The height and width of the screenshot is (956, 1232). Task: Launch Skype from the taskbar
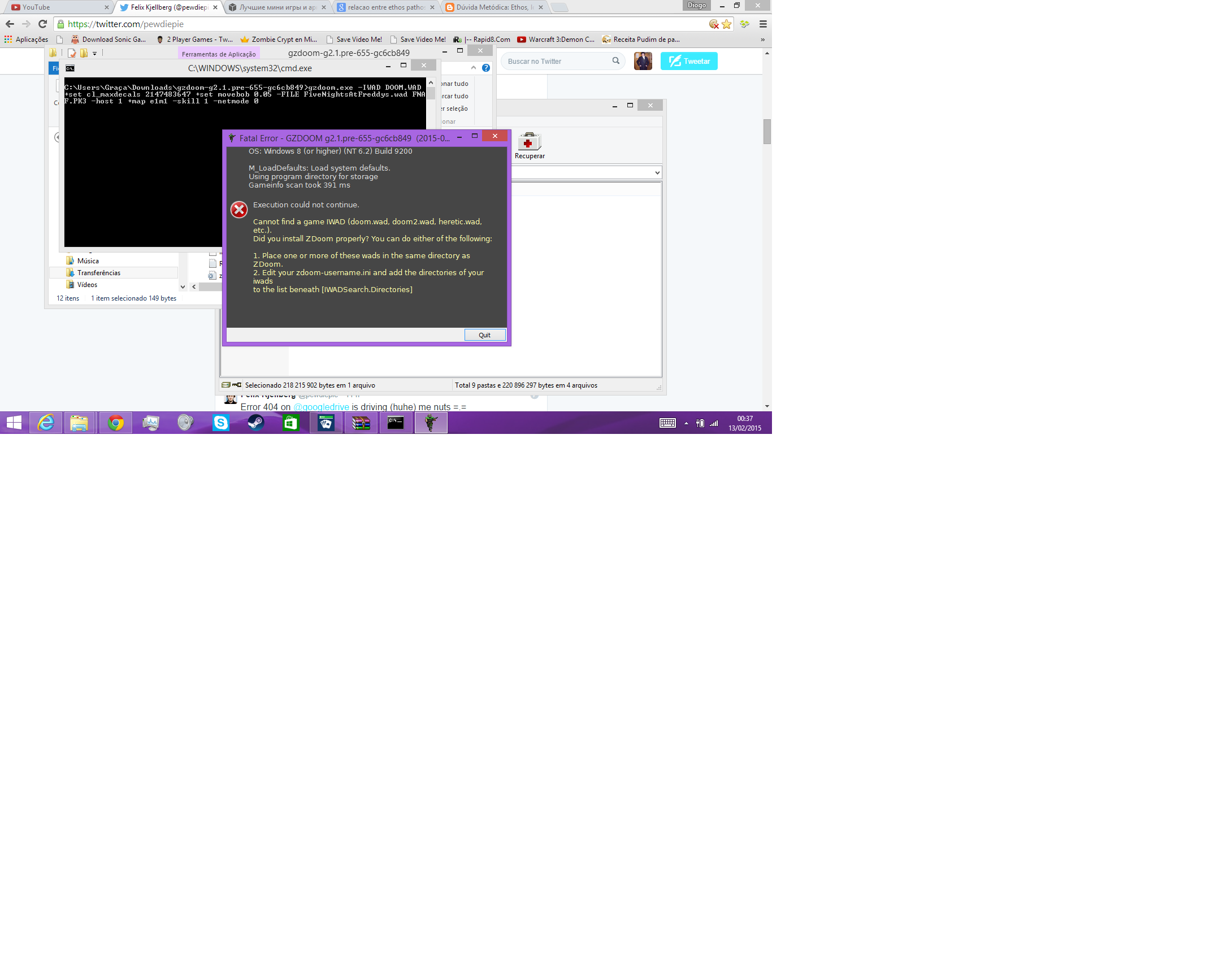[220, 423]
